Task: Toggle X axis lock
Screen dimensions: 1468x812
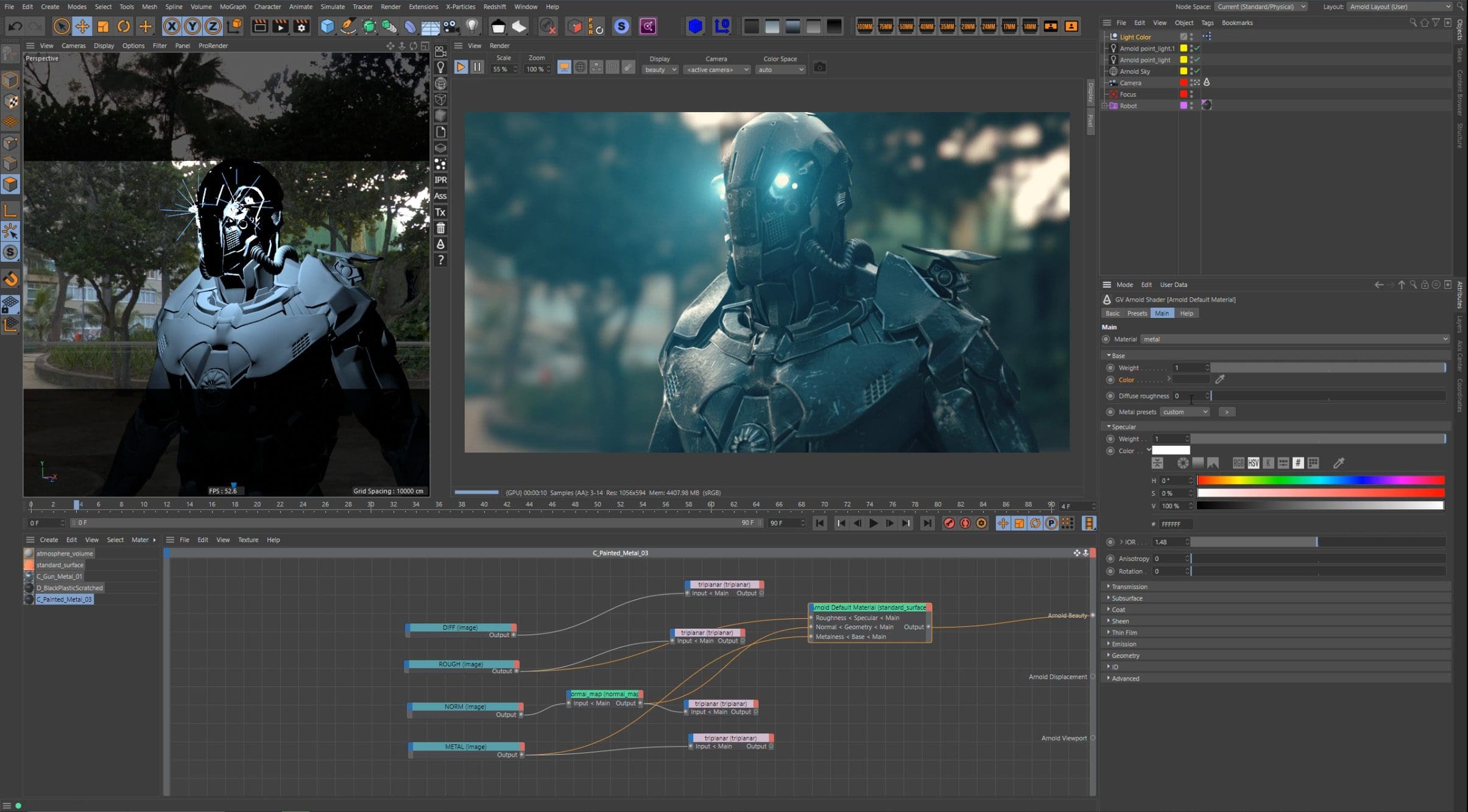Action: click(172, 26)
